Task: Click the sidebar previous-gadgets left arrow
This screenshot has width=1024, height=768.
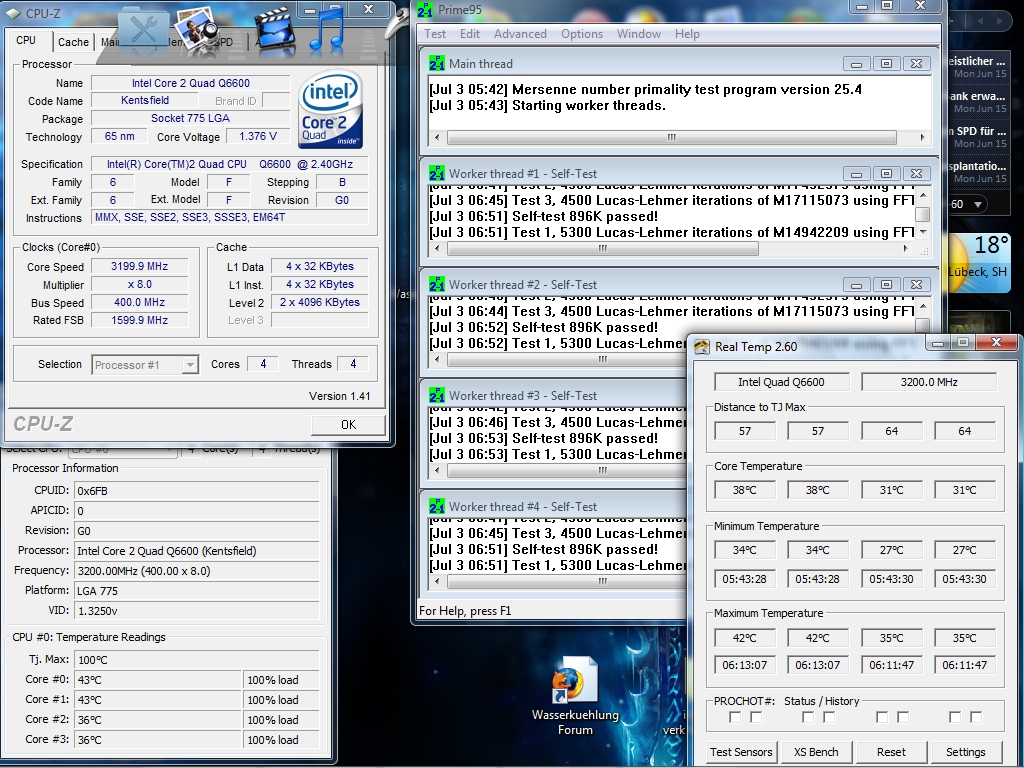Action: coord(979,22)
